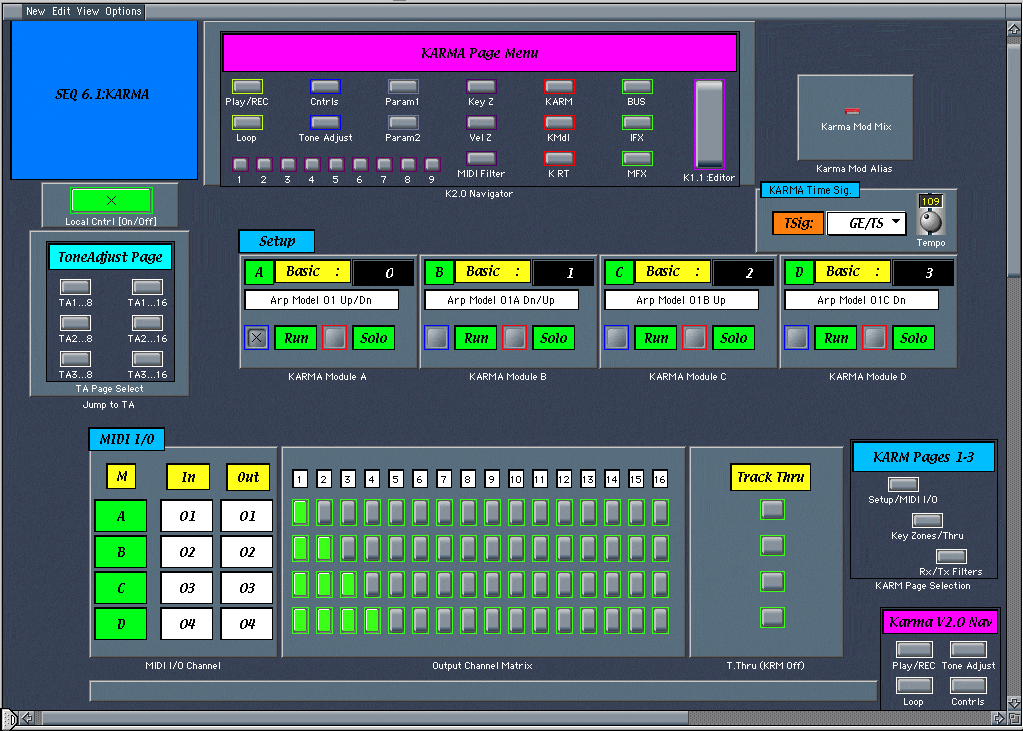Open the Key Zones/Thru page button
Image resolution: width=1023 pixels, height=731 pixels.
pyautogui.click(x=927, y=521)
